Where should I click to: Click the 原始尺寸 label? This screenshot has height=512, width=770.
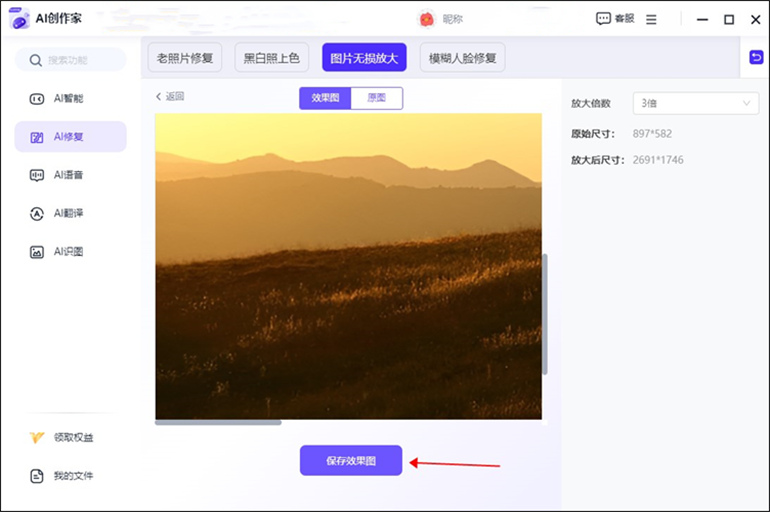click(593, 134)
